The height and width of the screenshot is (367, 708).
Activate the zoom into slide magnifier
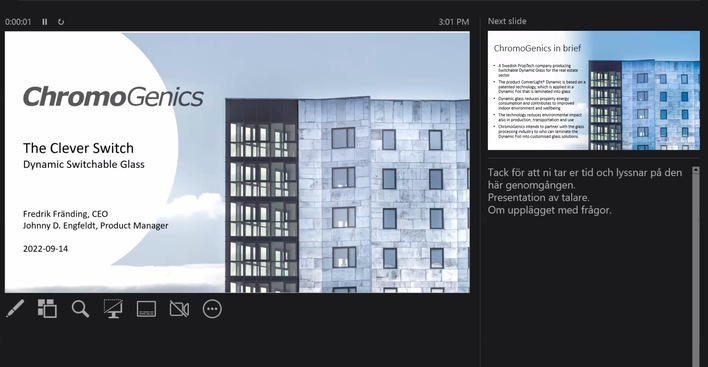click(80, 309)
